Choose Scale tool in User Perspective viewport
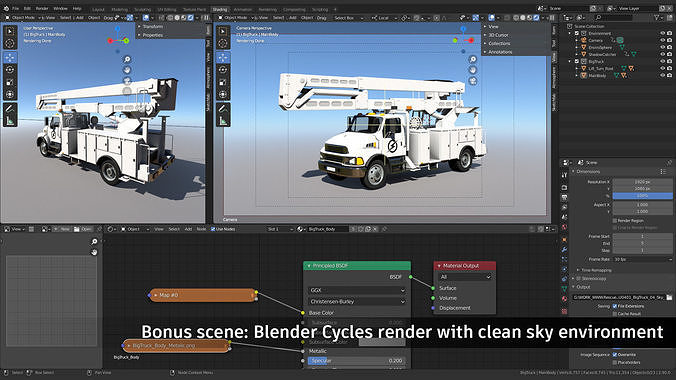676x380 pixels. pyautogui.click(x=10, y=82)
